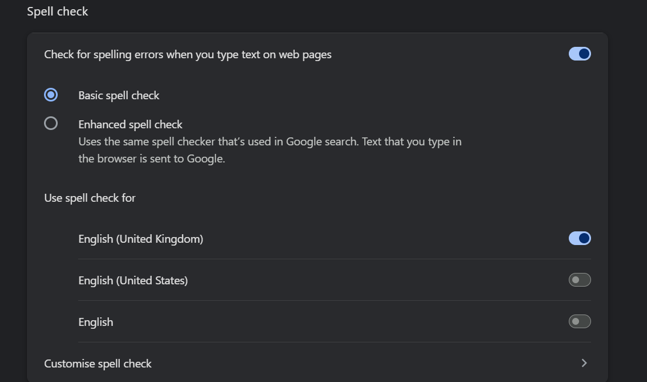Screen dimensions: 647x382
Task: Enable spell check for English (United States)
Action: (x=579, y=280)
